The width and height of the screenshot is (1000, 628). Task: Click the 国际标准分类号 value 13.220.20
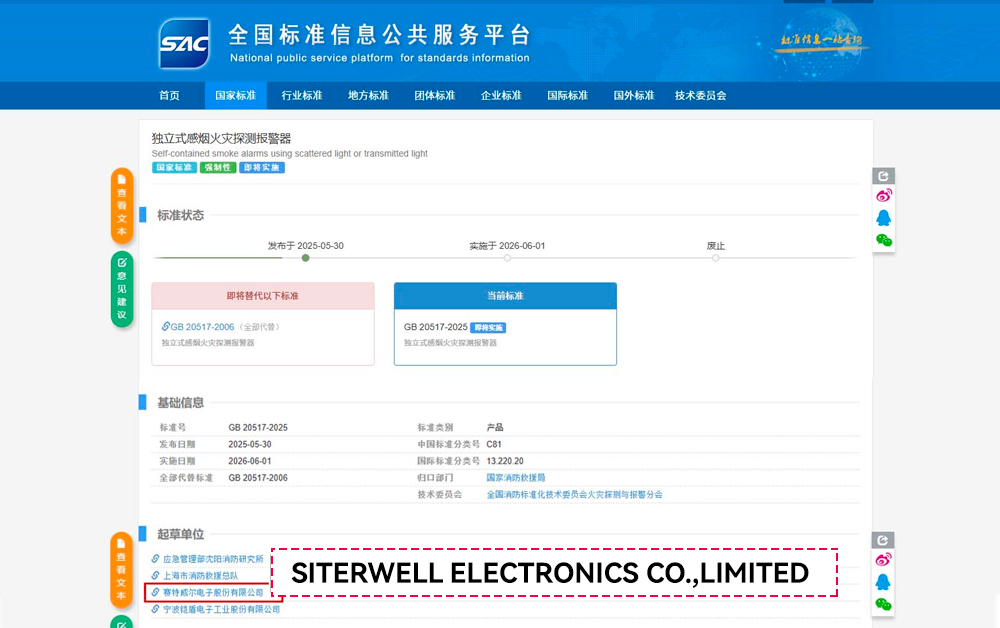505,461
